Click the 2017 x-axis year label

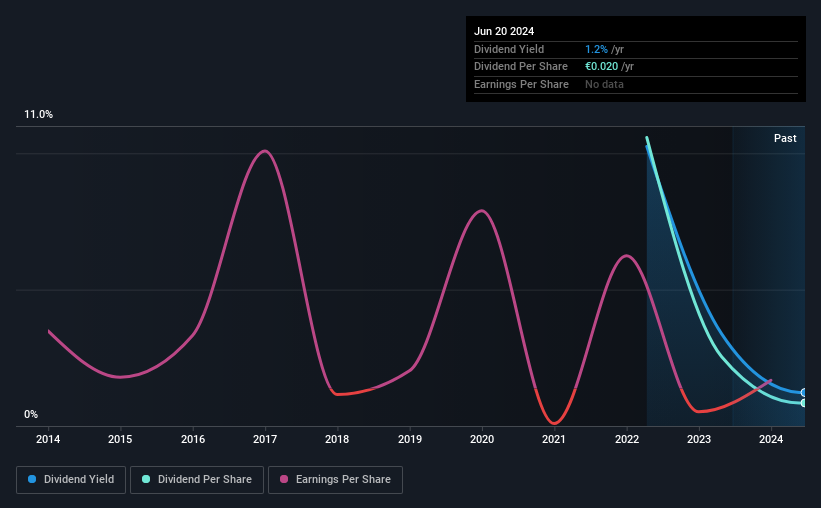pos(265,439)
